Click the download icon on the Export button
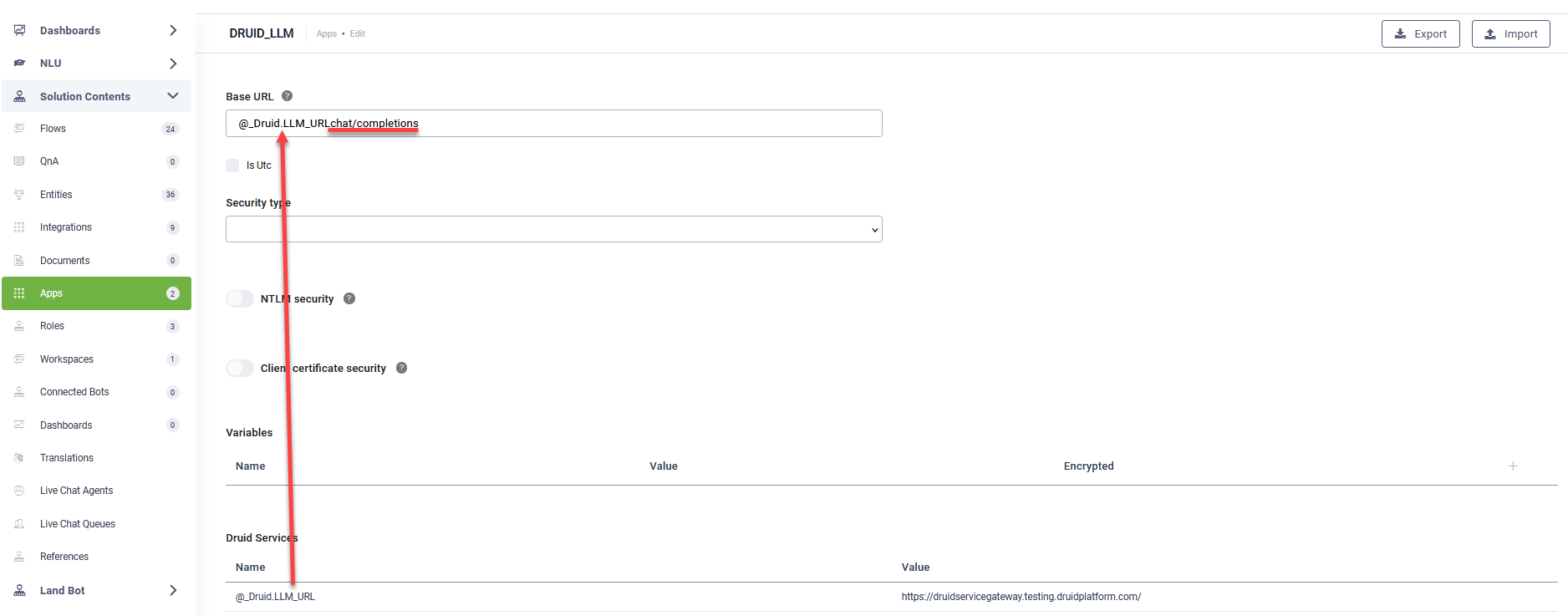The width and height of the screenshot is (1568, 616). click(x=1401, y=34)
